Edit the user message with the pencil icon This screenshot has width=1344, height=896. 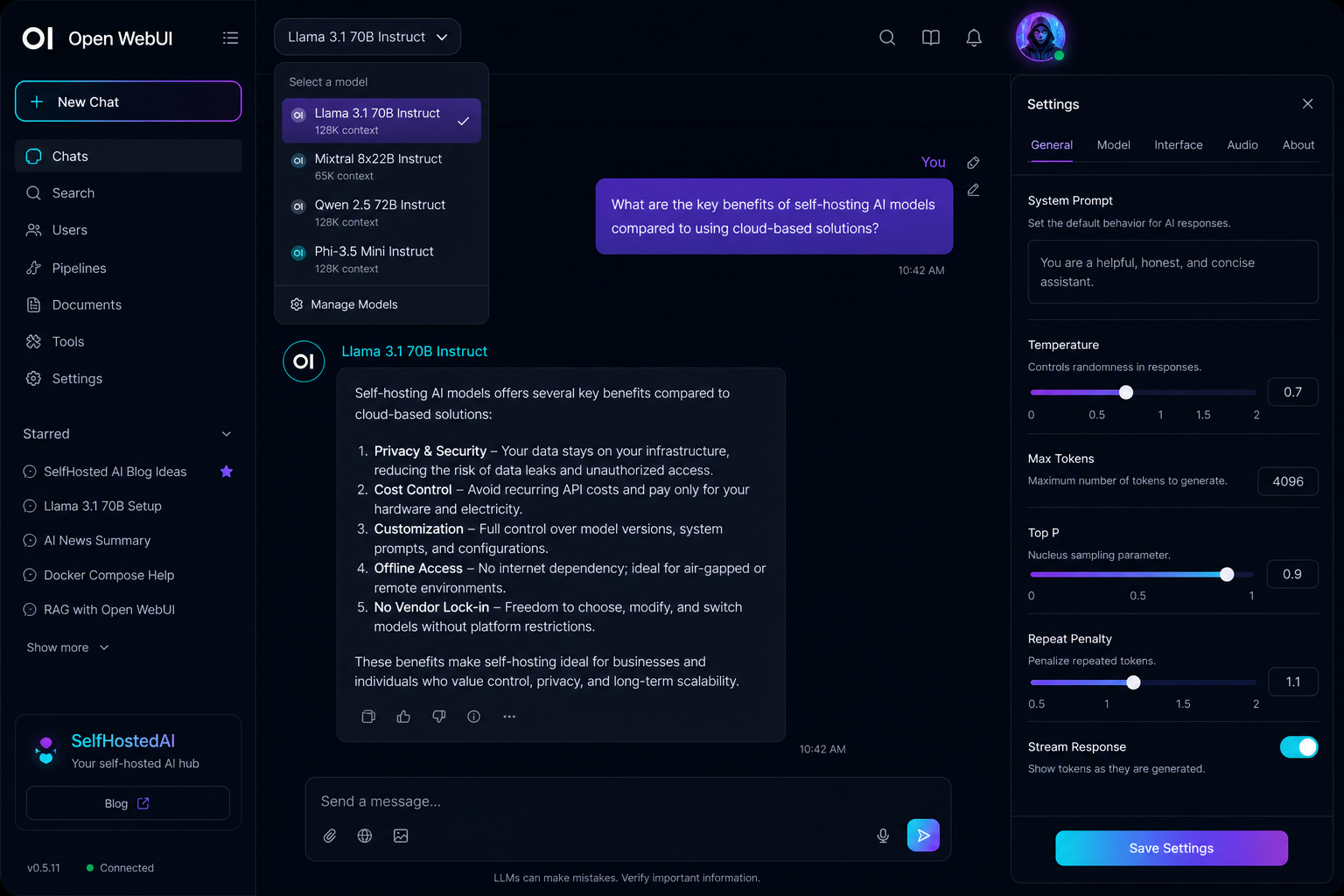[x=973, y=190]
